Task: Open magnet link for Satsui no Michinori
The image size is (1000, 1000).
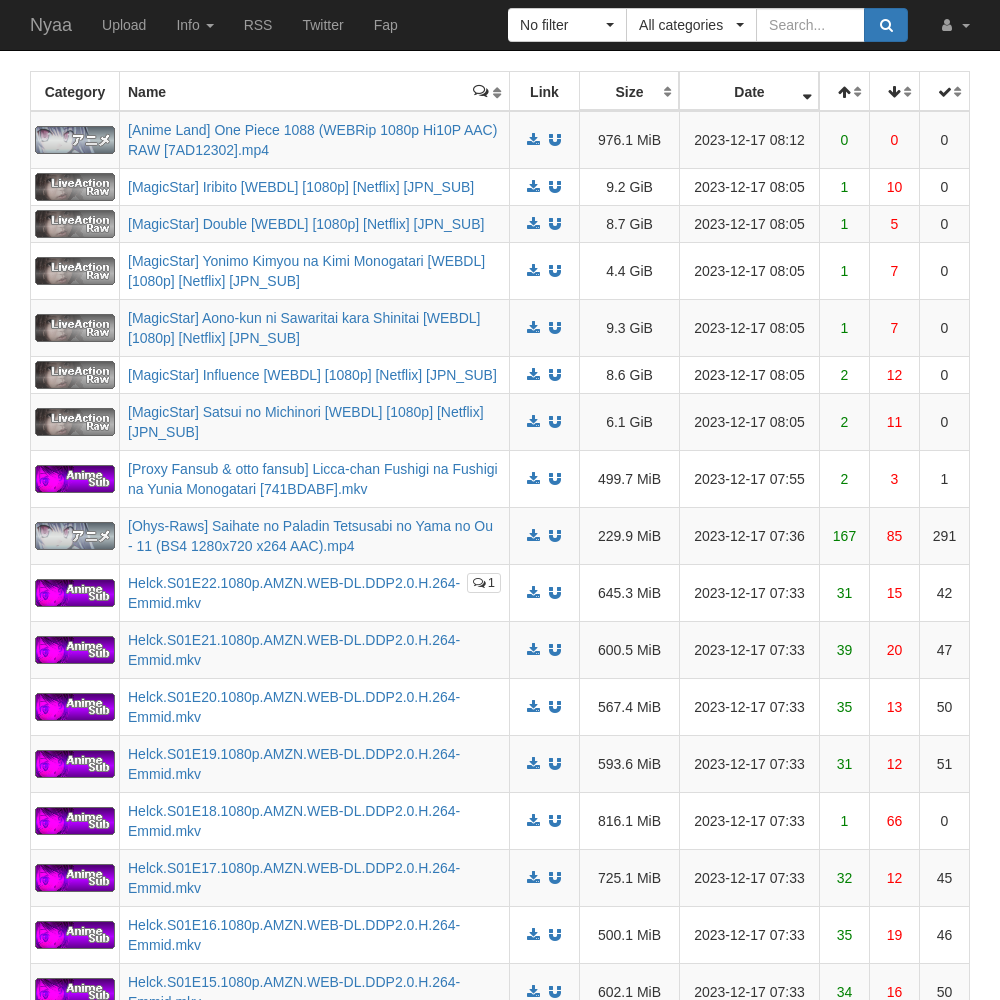Action: point(555,422)
